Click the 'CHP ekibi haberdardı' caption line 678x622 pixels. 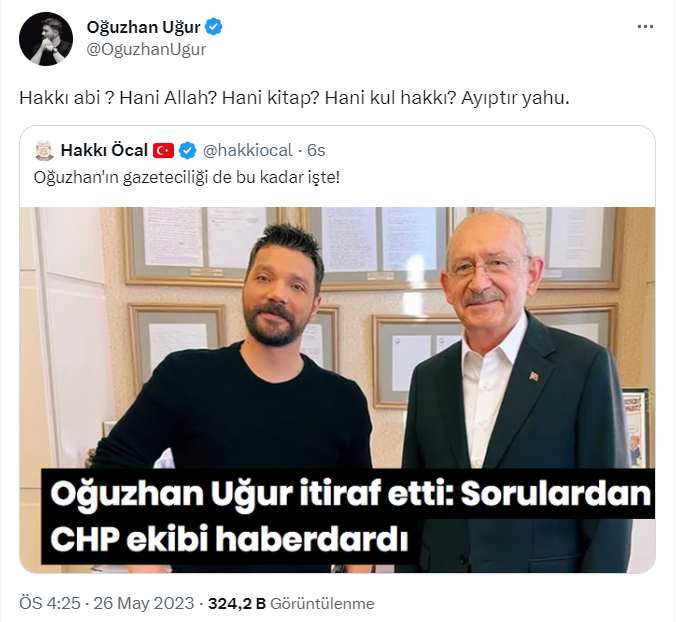click(229, 540)
